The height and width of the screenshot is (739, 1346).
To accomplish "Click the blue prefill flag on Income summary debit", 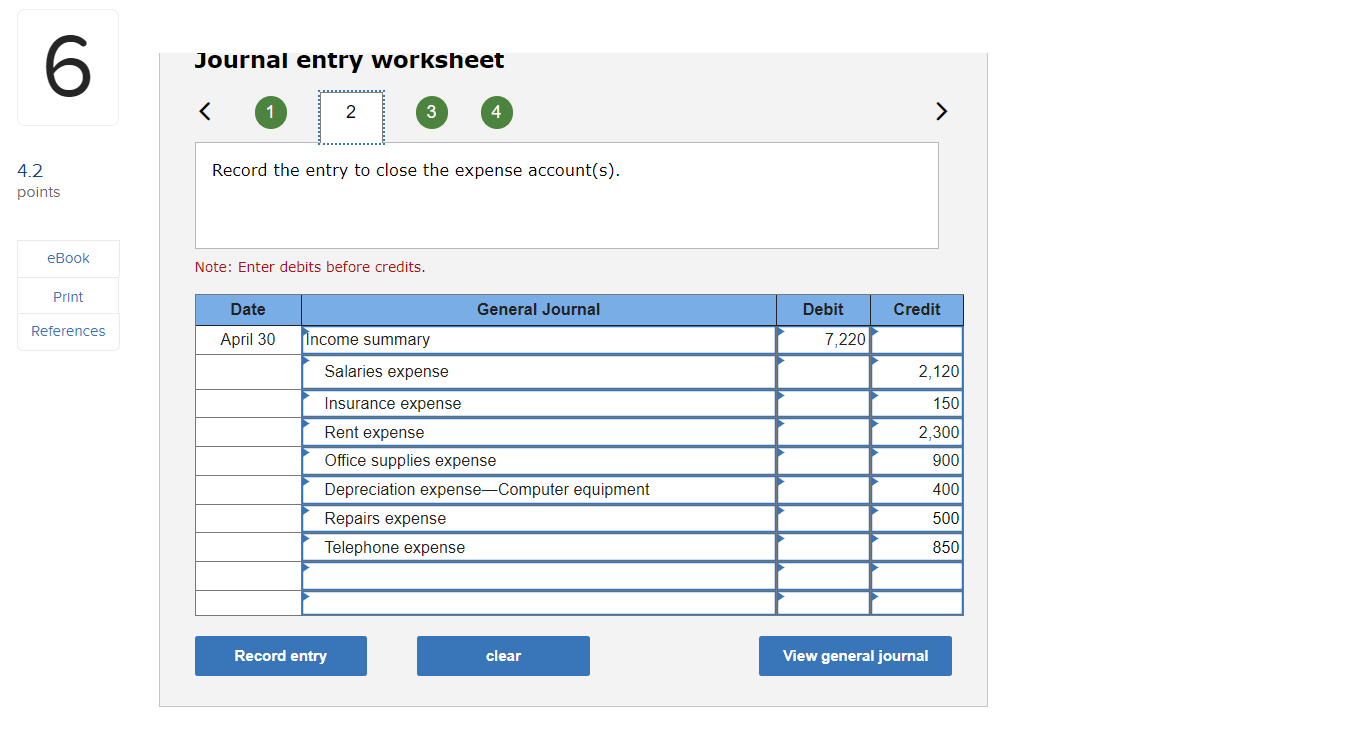I will tap(779, 332).
